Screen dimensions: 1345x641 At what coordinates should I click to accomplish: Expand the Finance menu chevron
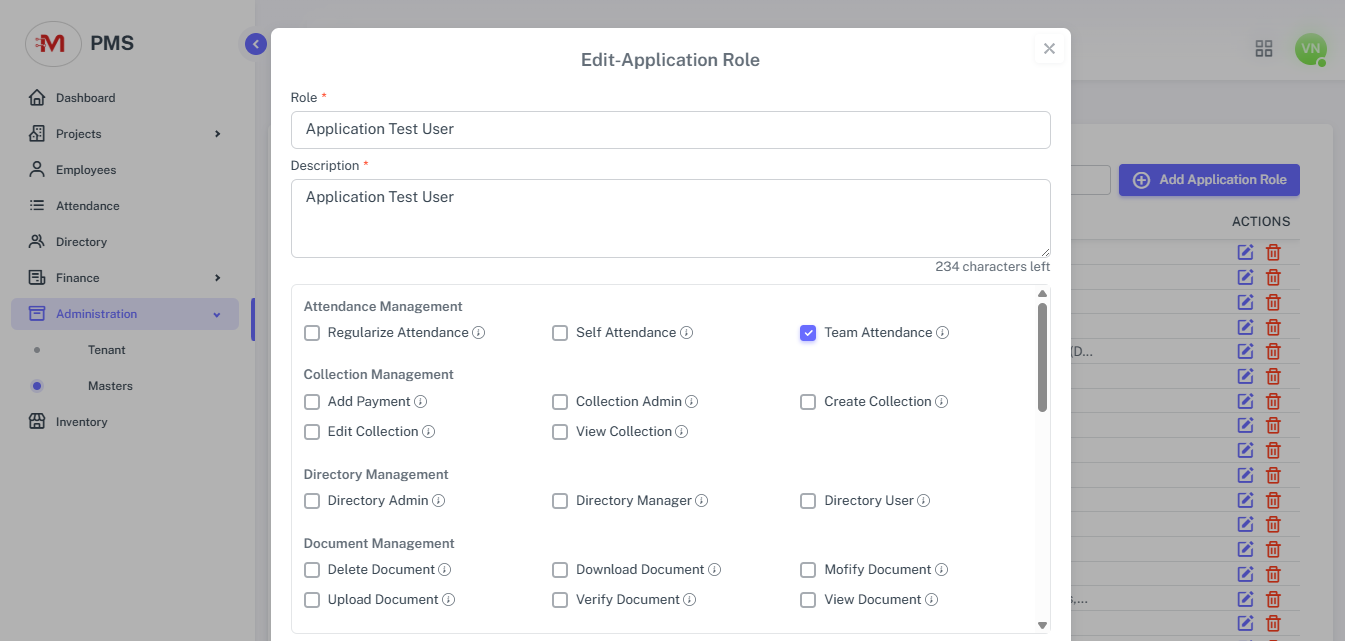(217, 278)
